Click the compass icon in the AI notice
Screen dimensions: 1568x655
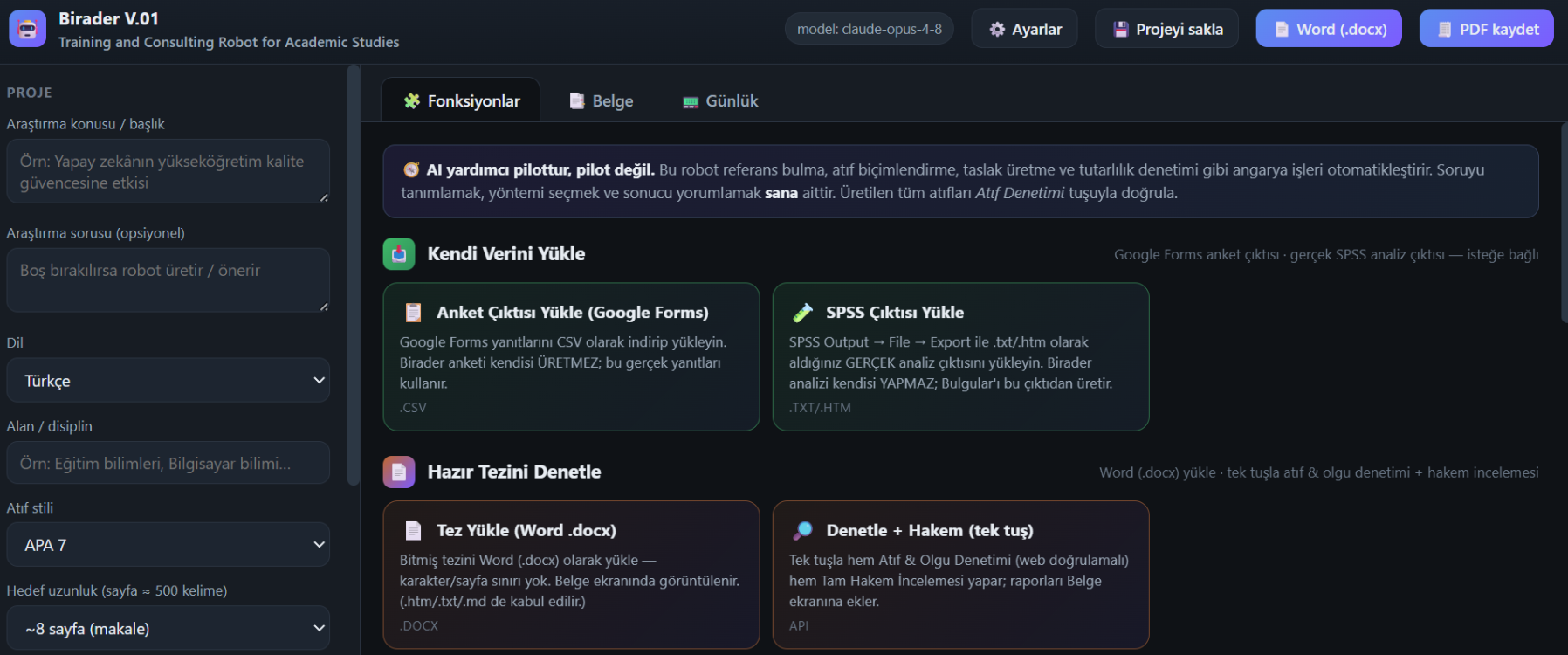pos(411,170)
